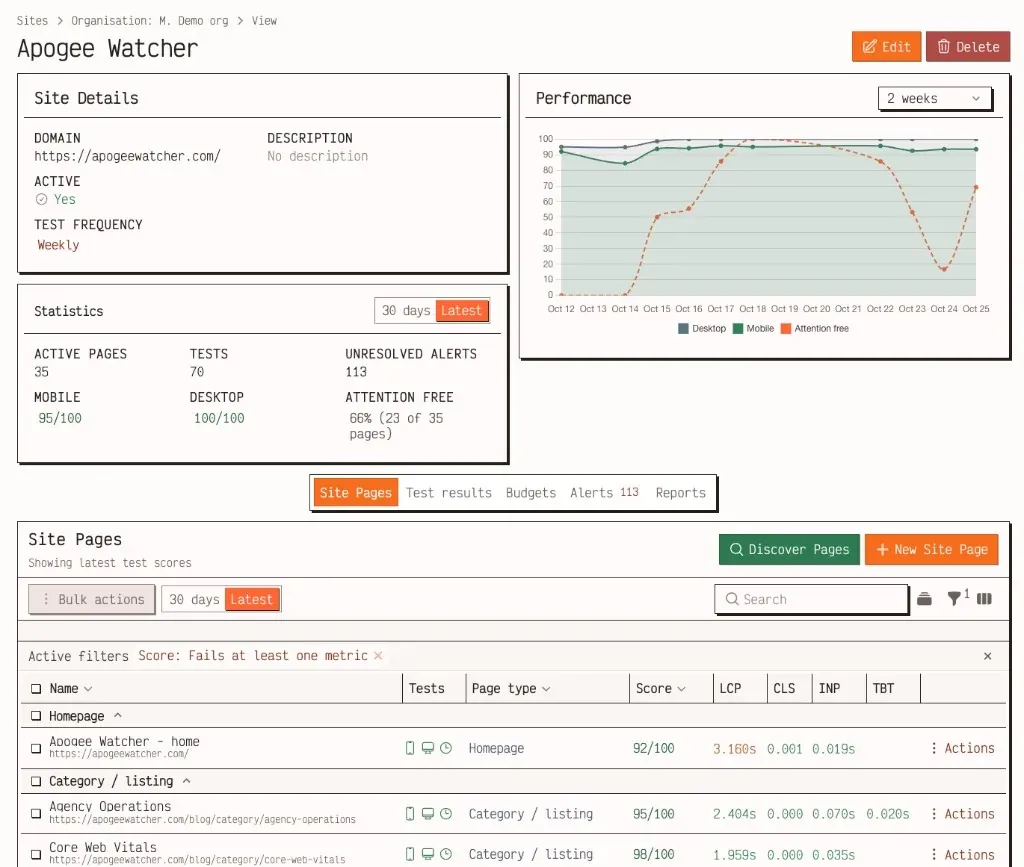Click the mobile icon in Apogee Watcher home row

(410, 748)
